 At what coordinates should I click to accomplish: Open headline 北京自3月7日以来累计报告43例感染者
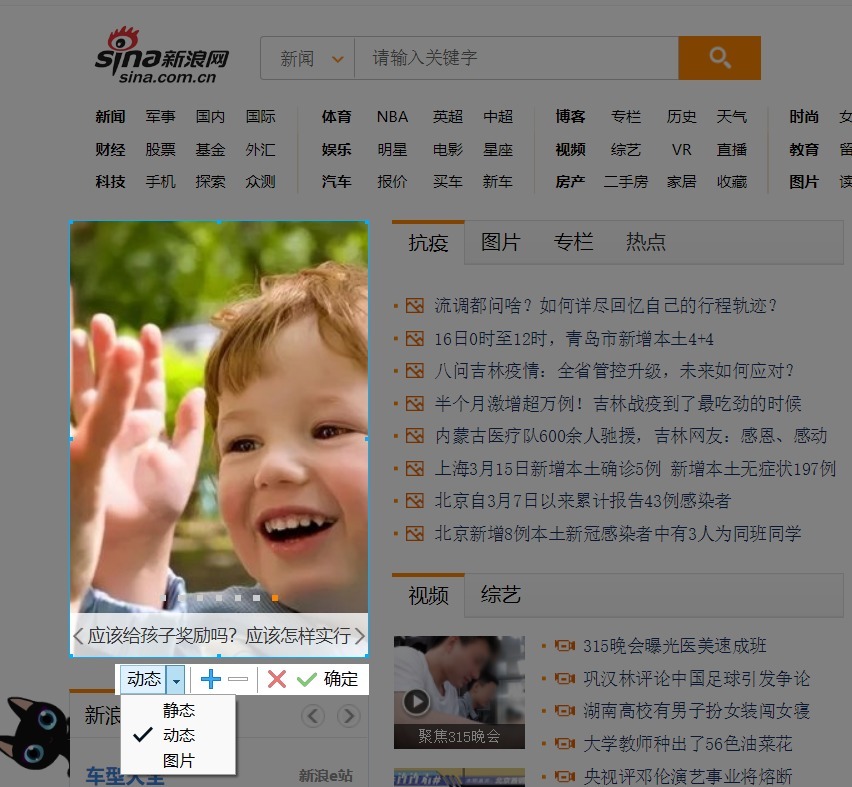582,501
